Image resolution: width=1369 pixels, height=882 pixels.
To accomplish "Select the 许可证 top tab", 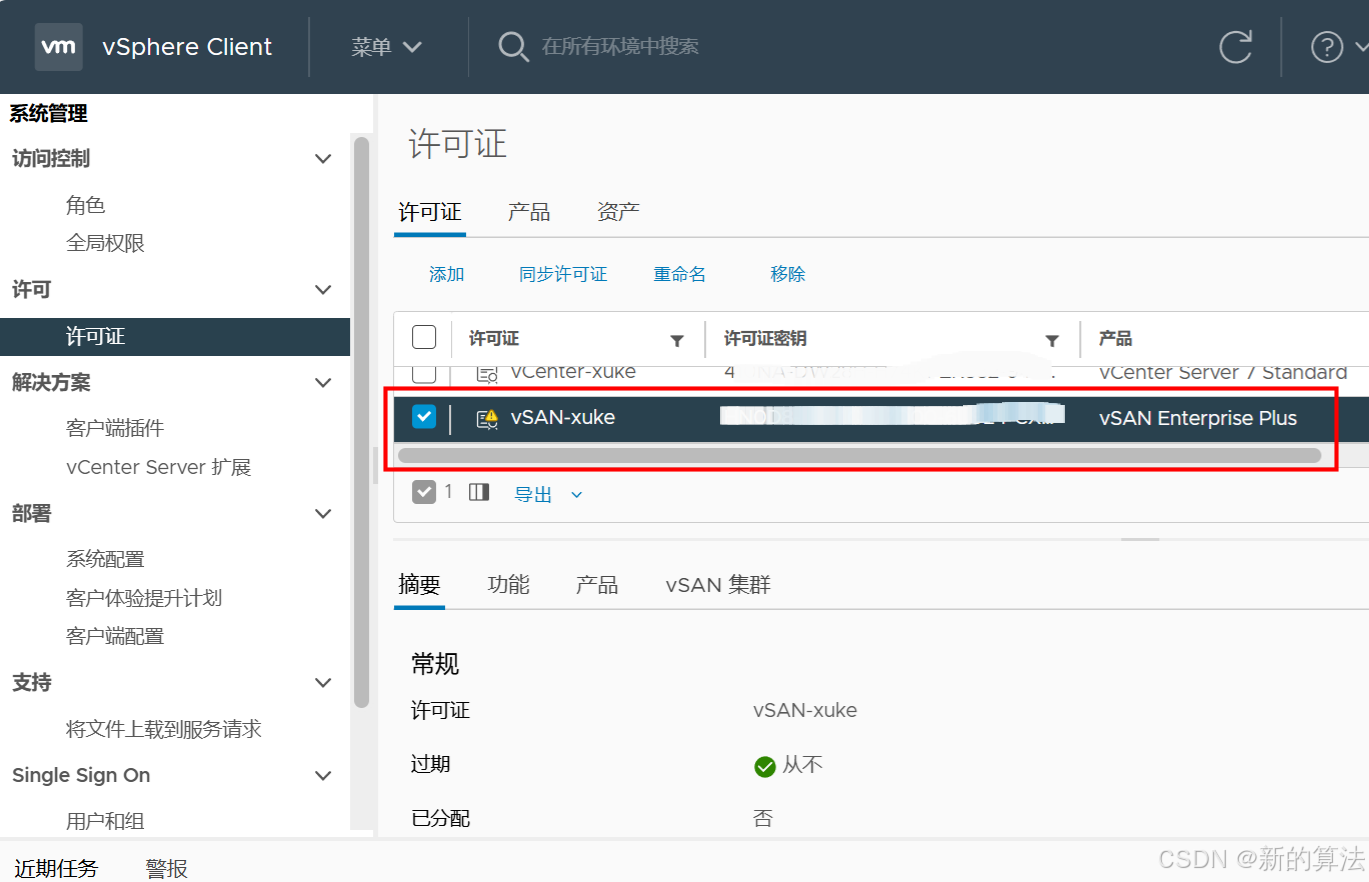I will tap(430, 212).
